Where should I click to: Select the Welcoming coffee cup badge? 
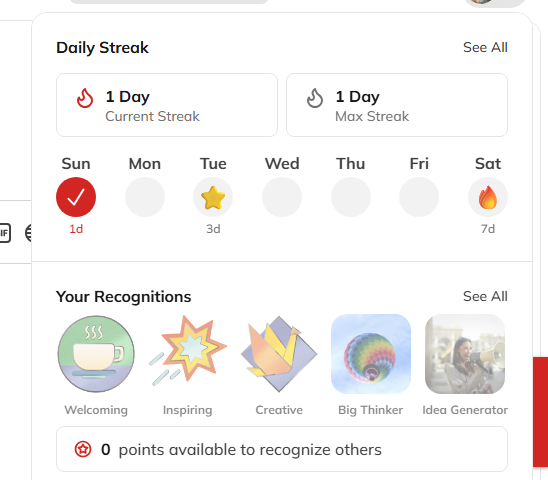[x=96, y=354]
